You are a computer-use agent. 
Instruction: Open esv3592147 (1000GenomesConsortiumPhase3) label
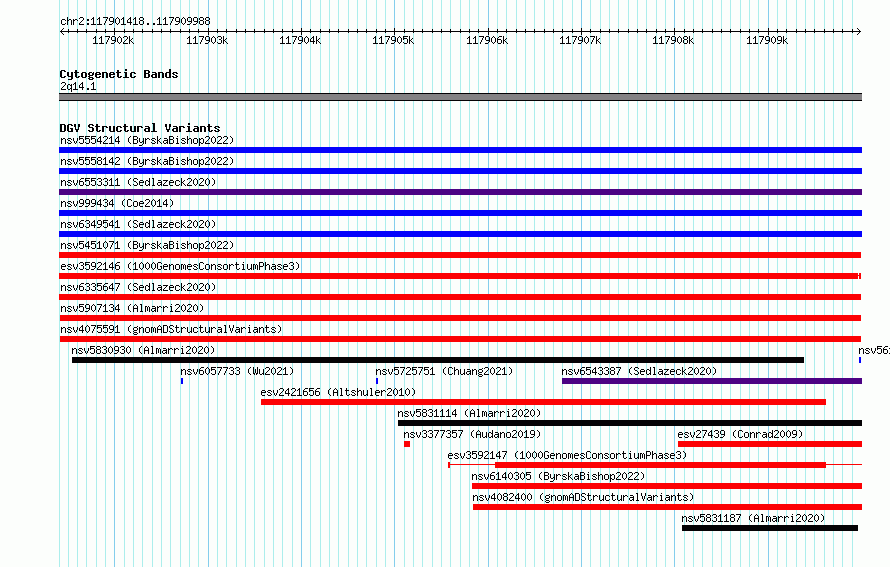(567, 455)
